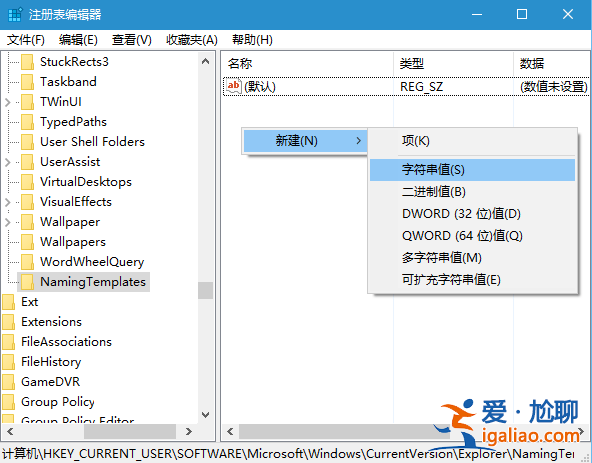Click the Wallpapers folder icon
Image resolution: width=592 pixels, height=463 pixels.
click(x=28, y=242)
